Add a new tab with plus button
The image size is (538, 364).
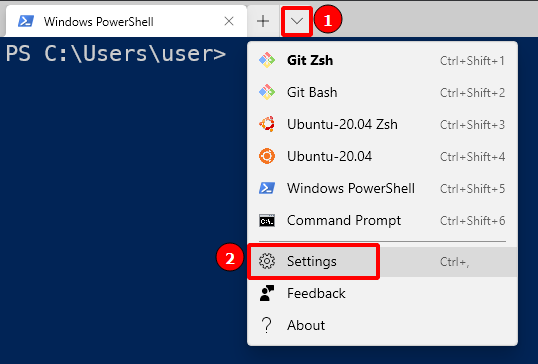point(263,21)
